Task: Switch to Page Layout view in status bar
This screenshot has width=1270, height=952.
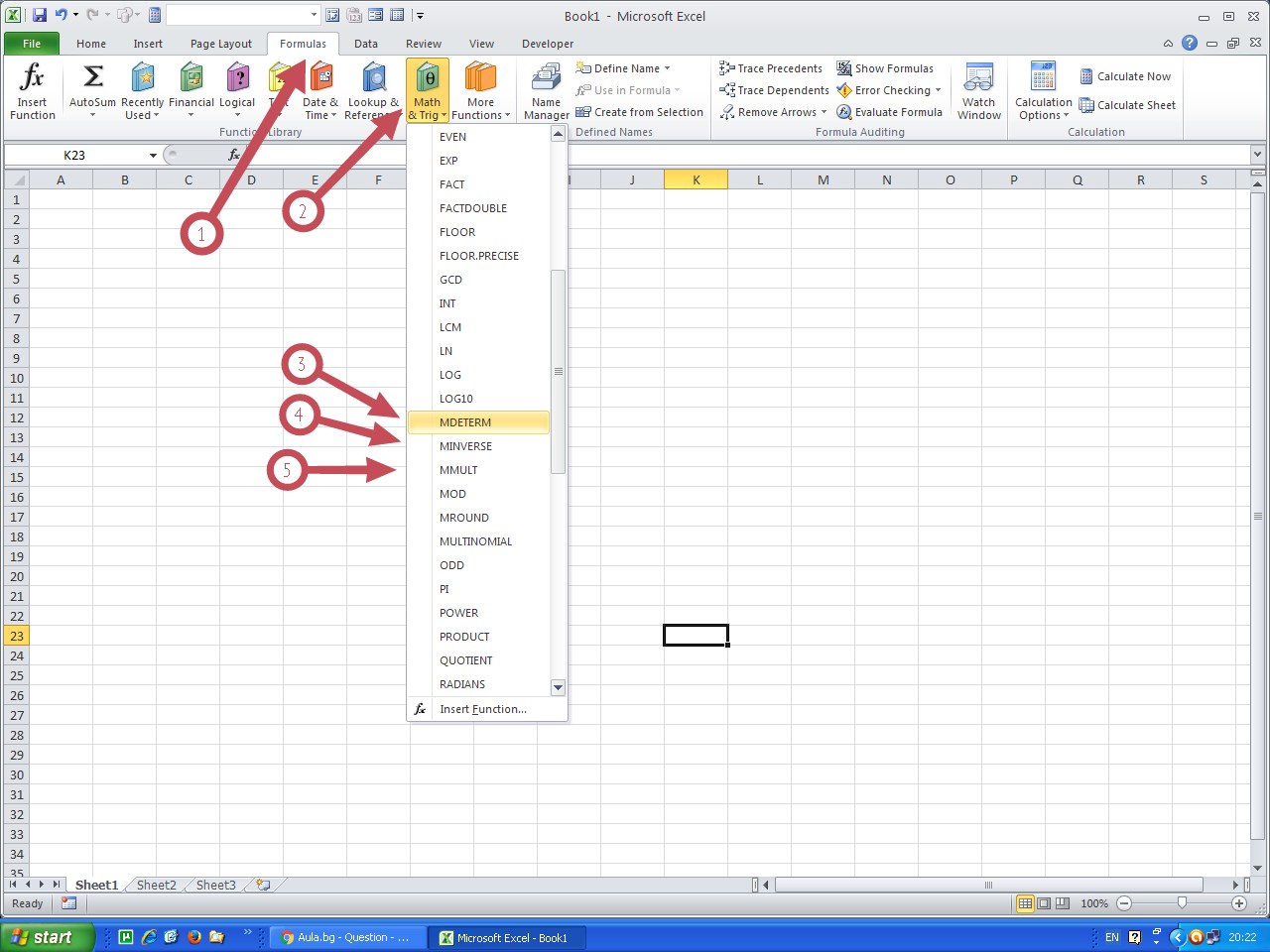Action: coord(1044,903)
